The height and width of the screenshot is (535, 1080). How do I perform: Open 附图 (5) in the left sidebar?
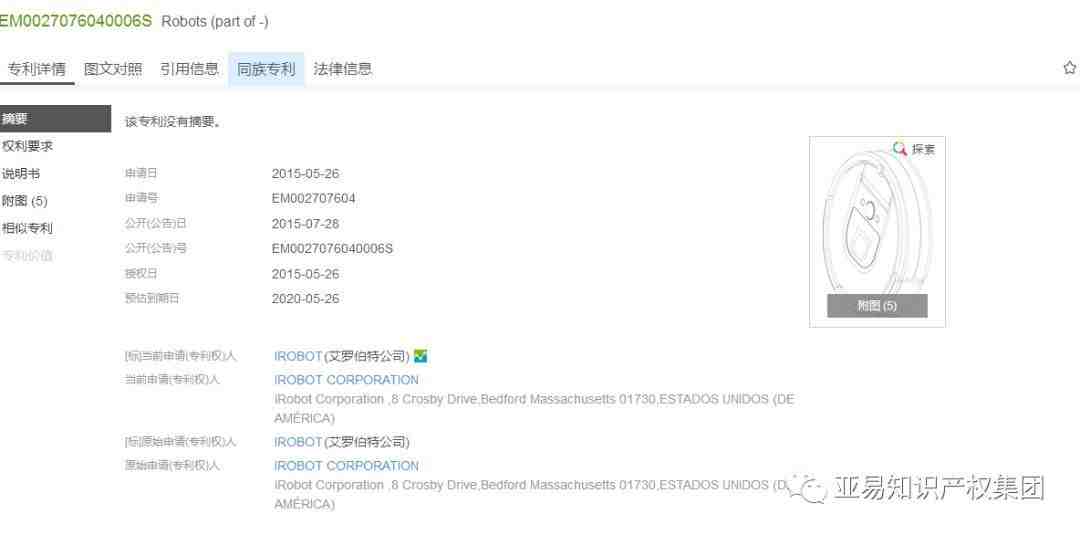(x=25, y=201)
